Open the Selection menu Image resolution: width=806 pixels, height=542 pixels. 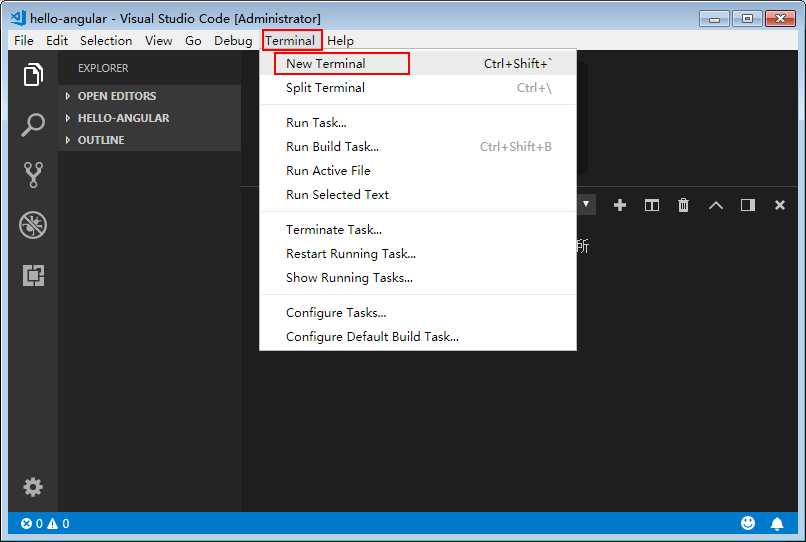[x=106, y=41]
